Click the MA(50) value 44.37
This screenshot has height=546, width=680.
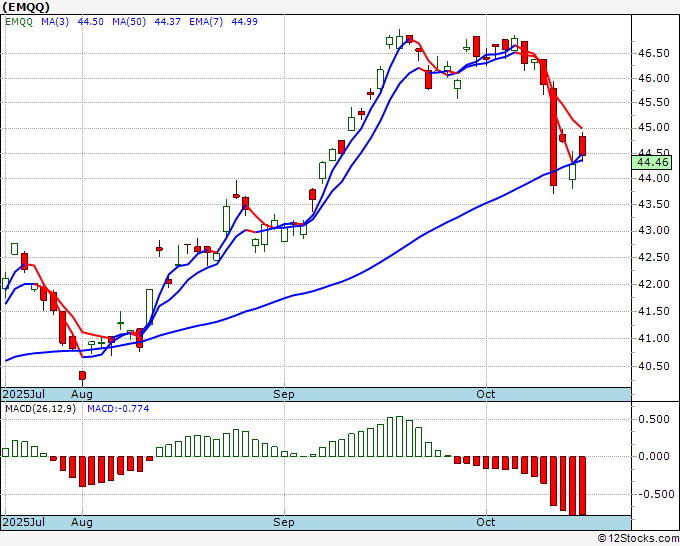pos(167,22)
